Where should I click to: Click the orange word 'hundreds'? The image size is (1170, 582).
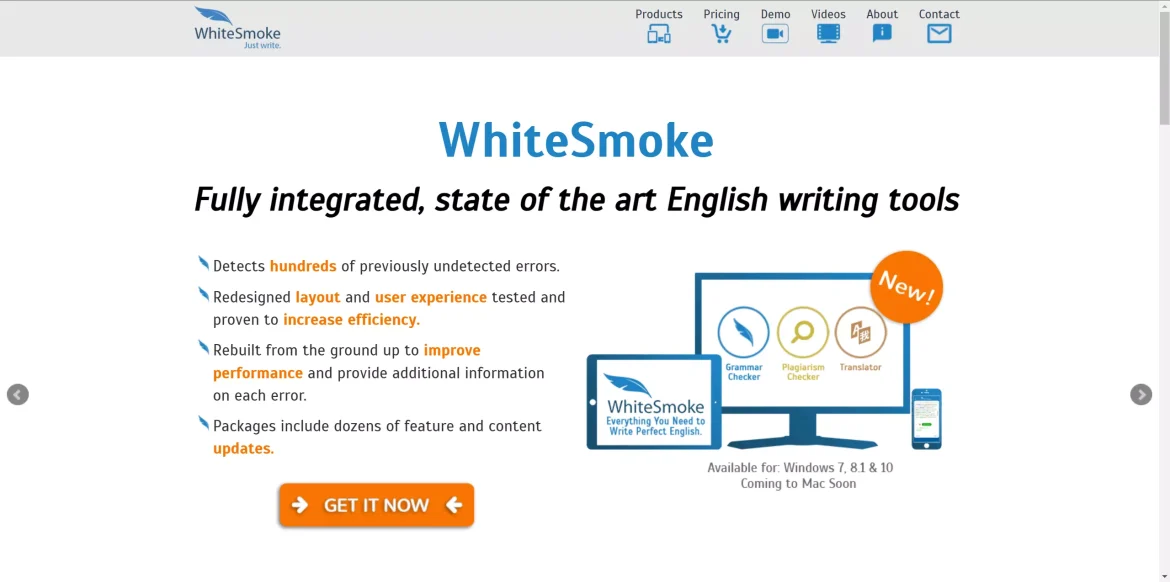[303, 266]
